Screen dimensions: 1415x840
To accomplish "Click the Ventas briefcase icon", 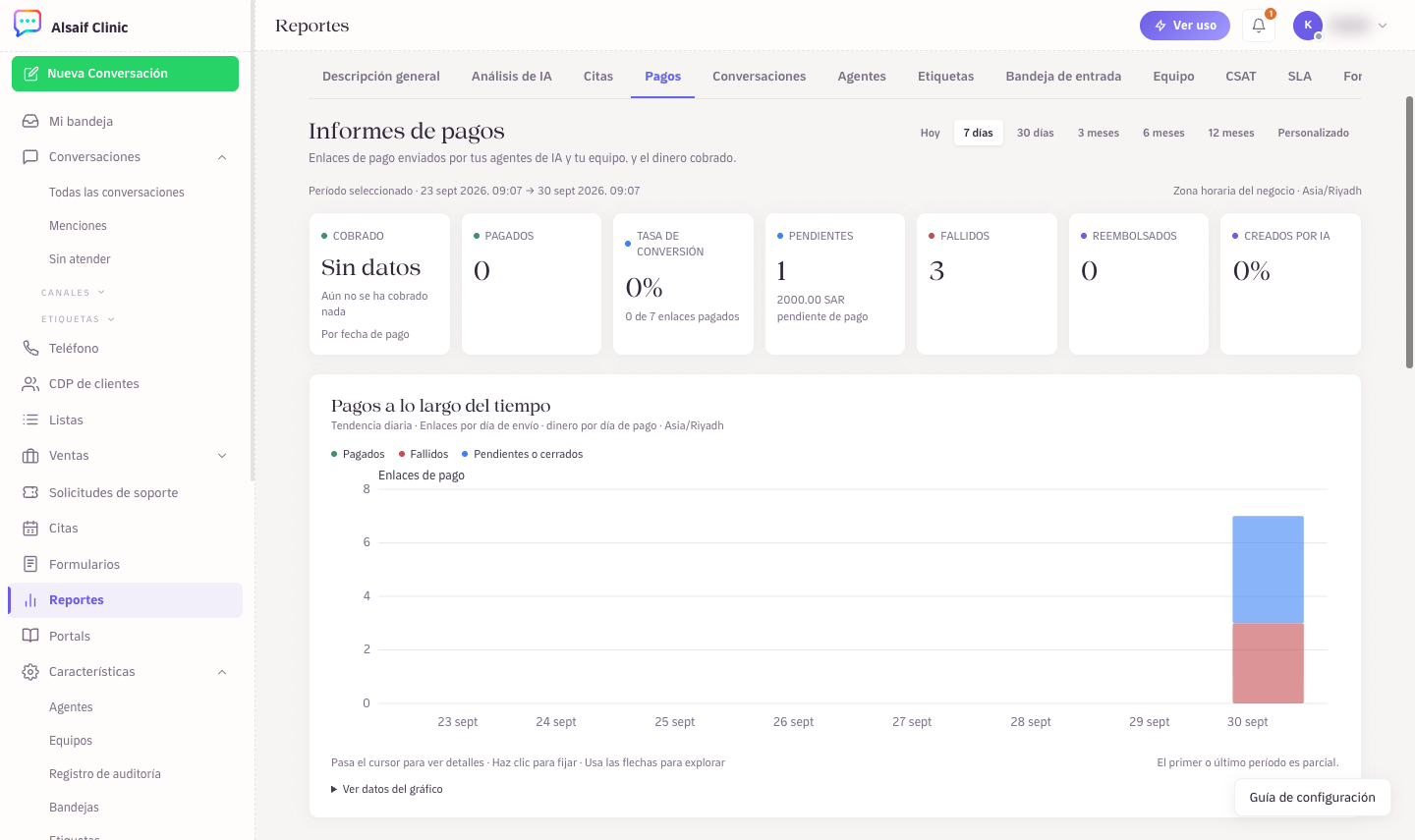I will [30, 456].
